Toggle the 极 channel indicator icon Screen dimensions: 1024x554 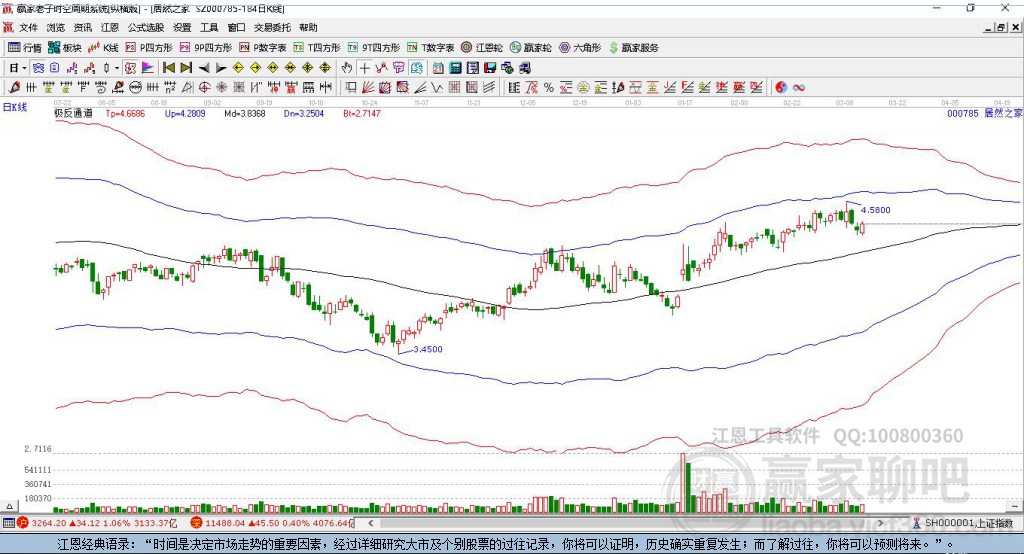coord(131,68)
